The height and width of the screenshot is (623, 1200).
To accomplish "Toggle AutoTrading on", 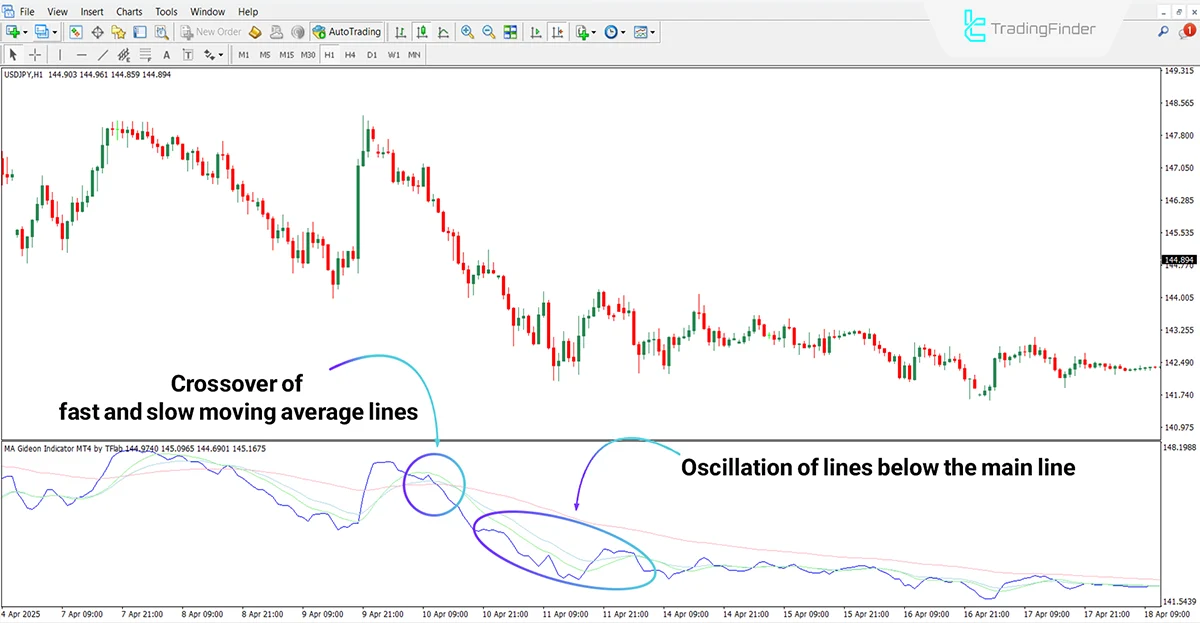I will 347,31.
